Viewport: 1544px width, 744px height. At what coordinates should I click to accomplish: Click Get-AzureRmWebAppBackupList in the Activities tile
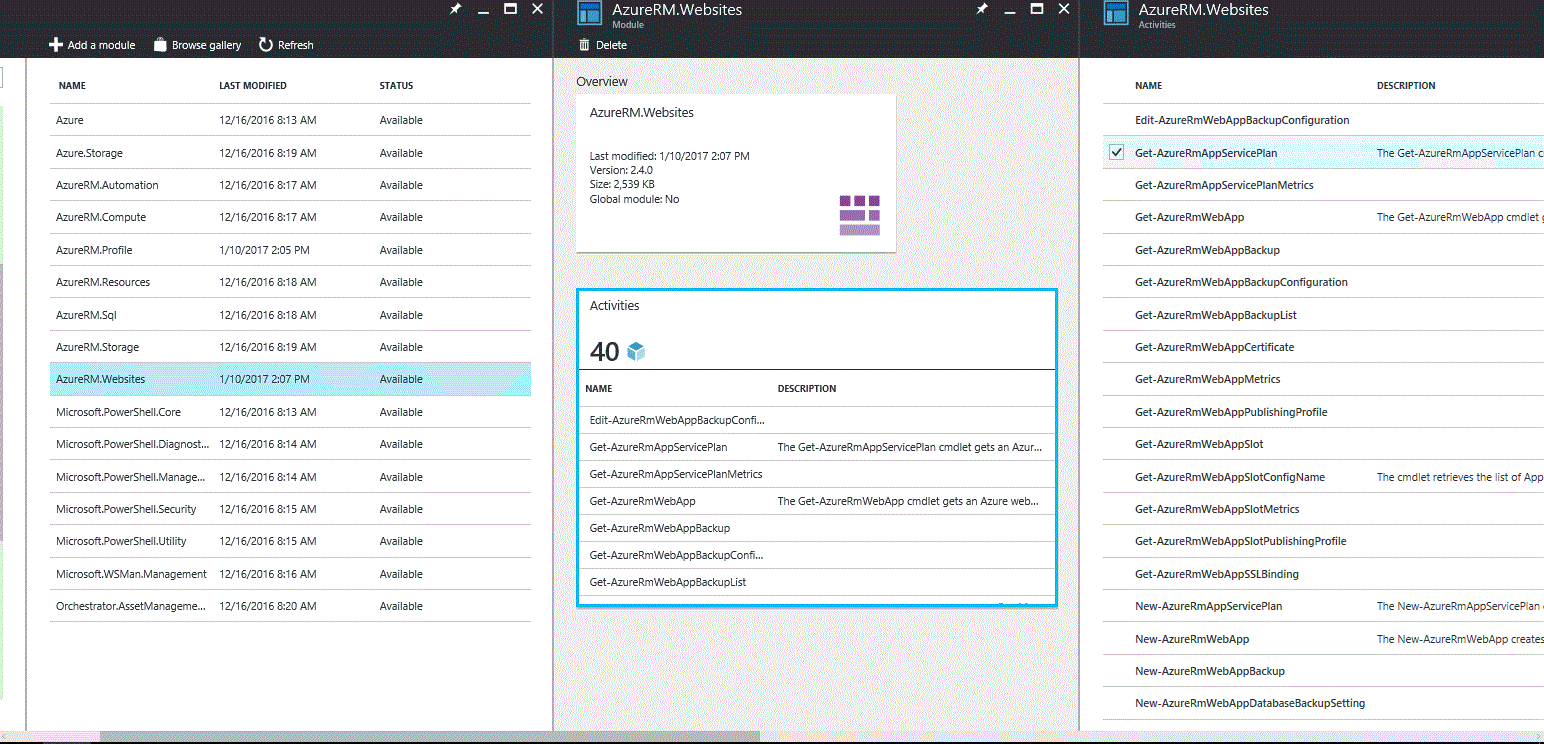[668, 582]
